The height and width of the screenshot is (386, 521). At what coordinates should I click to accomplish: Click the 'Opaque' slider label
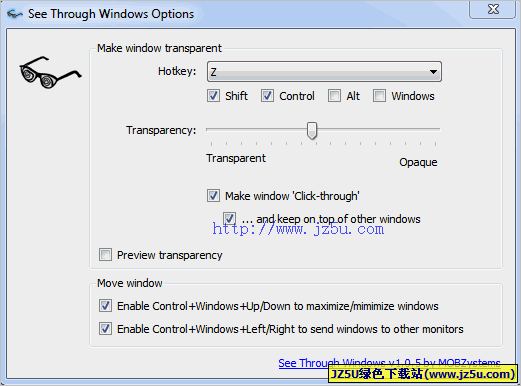point(418,162)
